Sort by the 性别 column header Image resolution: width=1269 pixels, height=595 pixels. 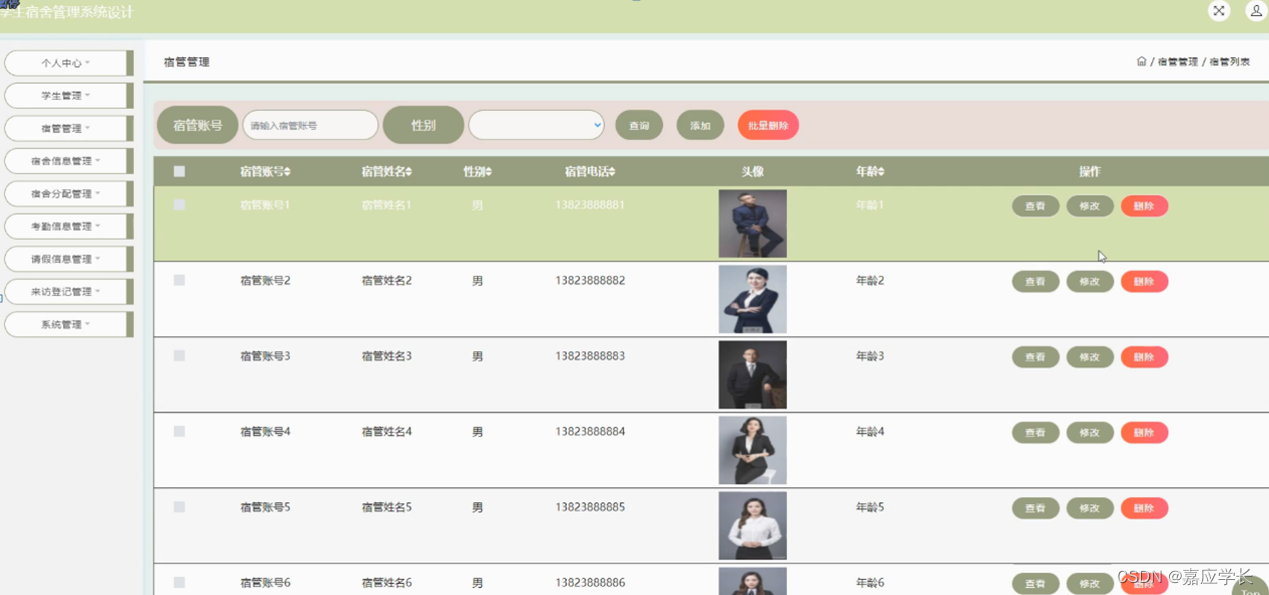point(477,172)
